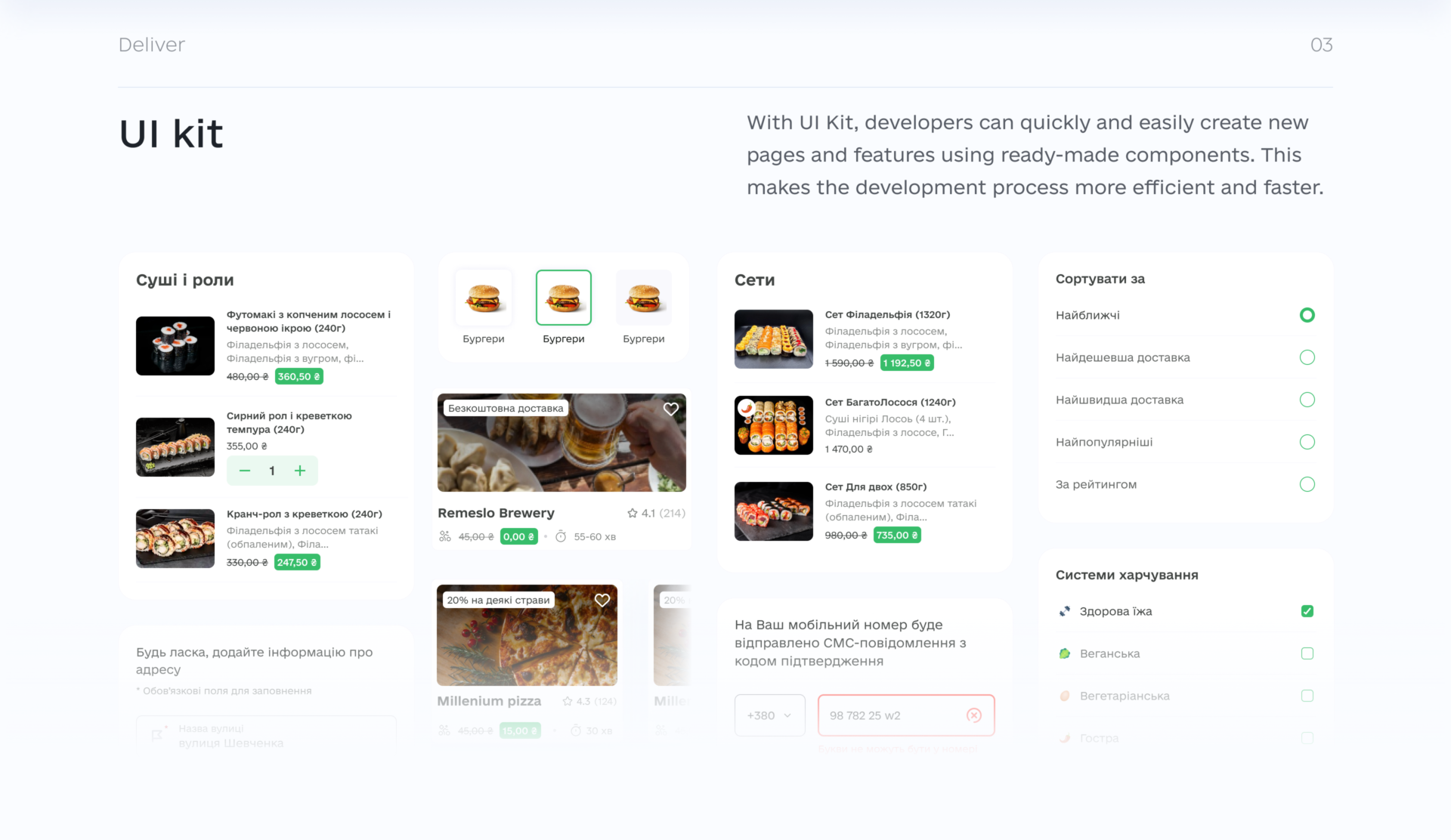Increase cheese roll quantity with plus icon

click(300, 471)
